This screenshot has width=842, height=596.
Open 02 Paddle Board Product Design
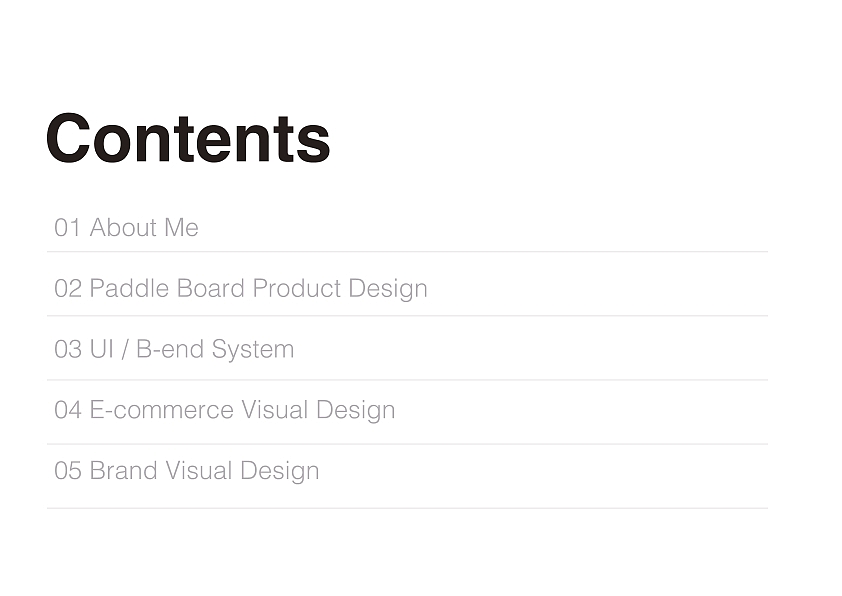click(241, 289)
